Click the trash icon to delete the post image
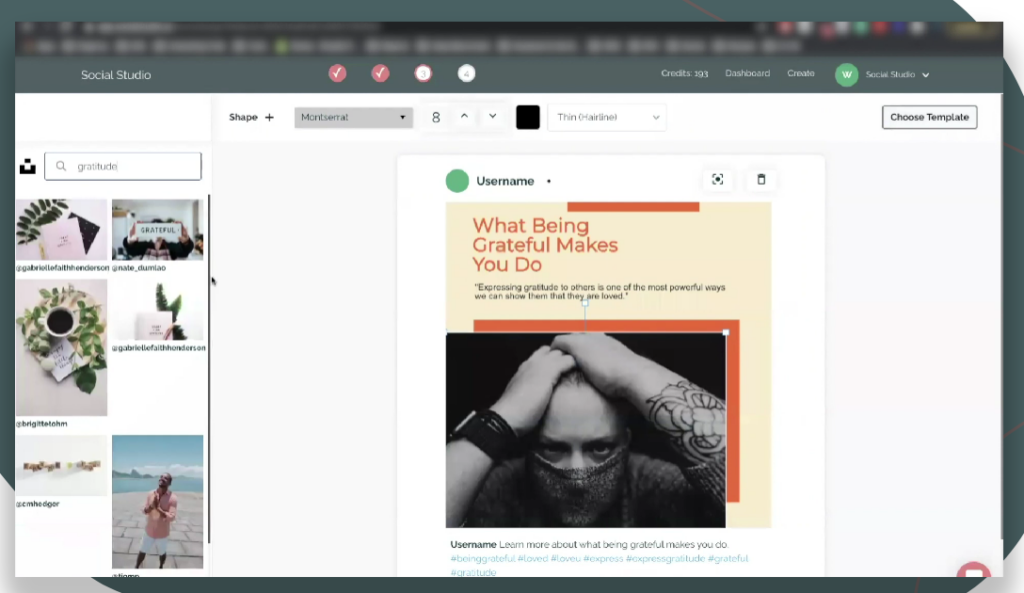 pos(761,180)
